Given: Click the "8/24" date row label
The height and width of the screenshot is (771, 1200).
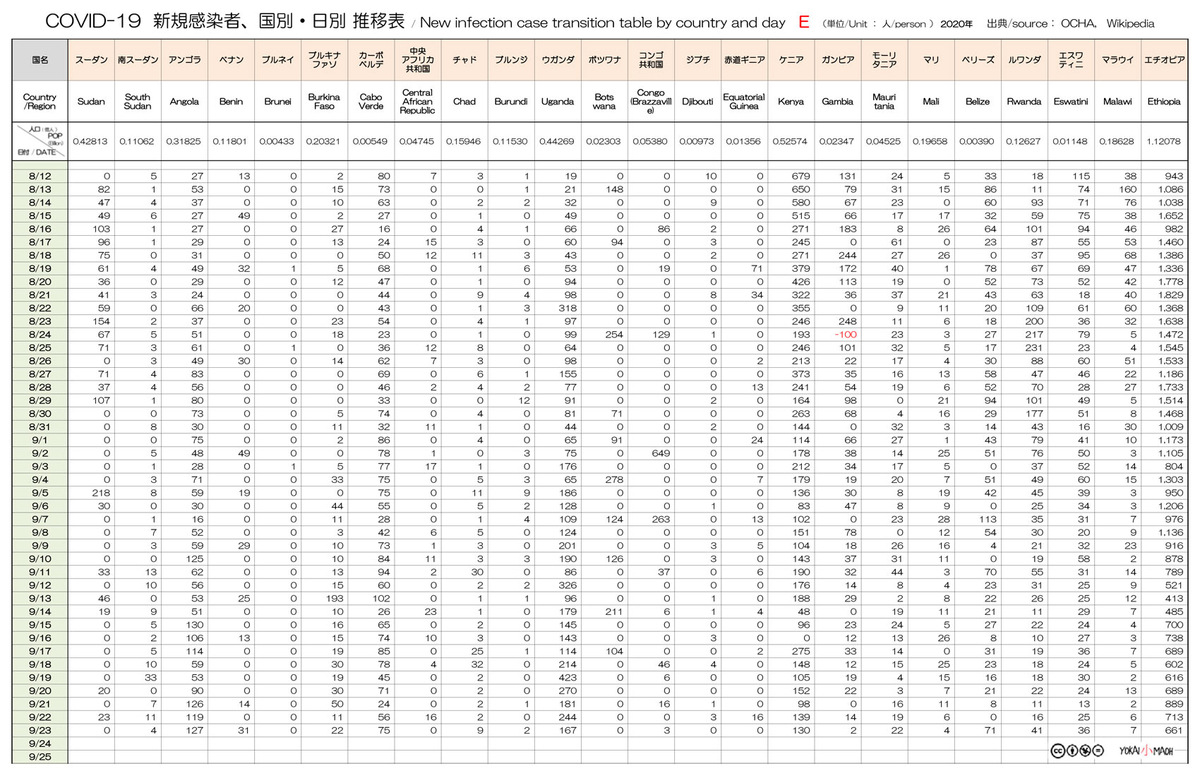Looking at the screenshot, I should coord(40,334).
